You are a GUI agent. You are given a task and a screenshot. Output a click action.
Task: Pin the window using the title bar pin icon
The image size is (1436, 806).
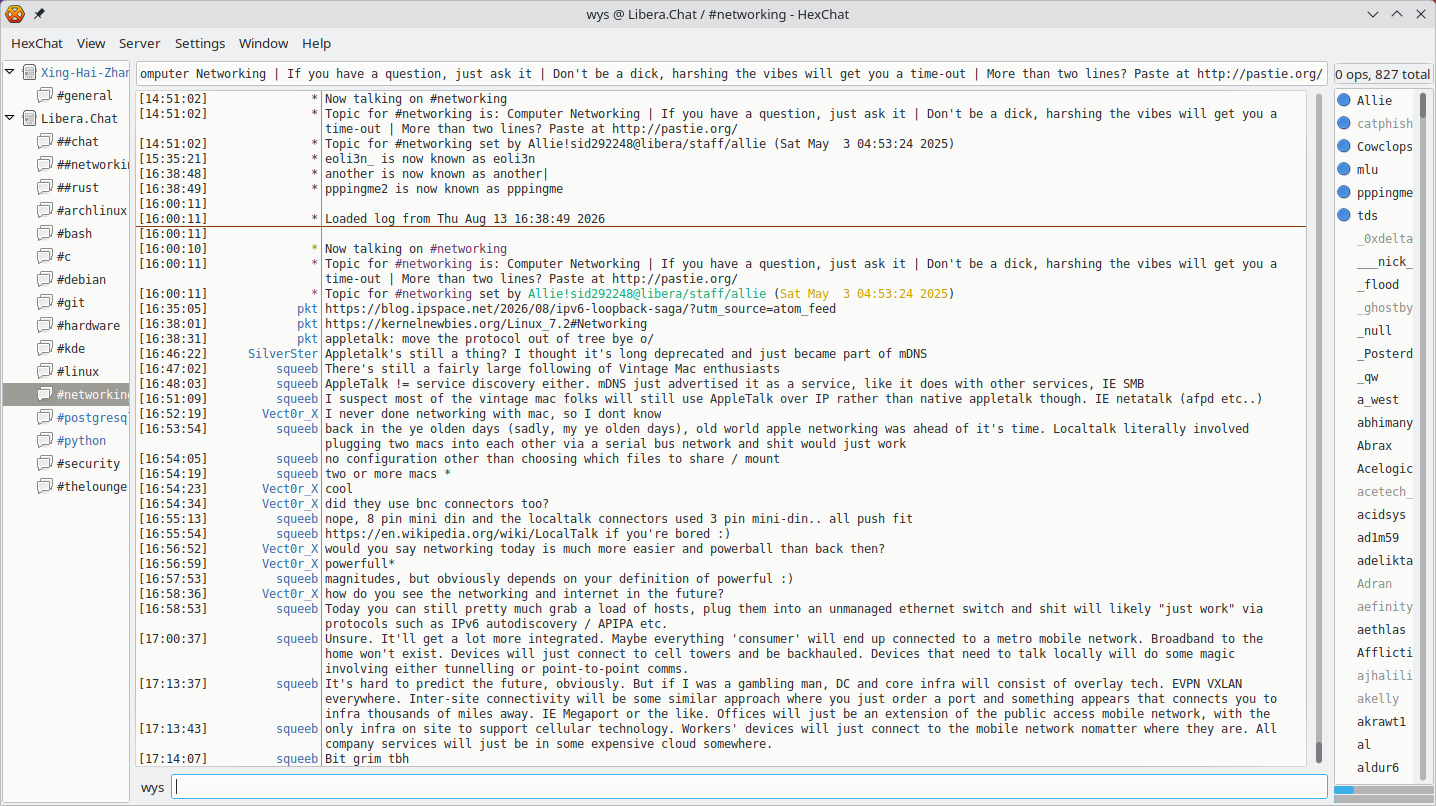pos(39,14)
